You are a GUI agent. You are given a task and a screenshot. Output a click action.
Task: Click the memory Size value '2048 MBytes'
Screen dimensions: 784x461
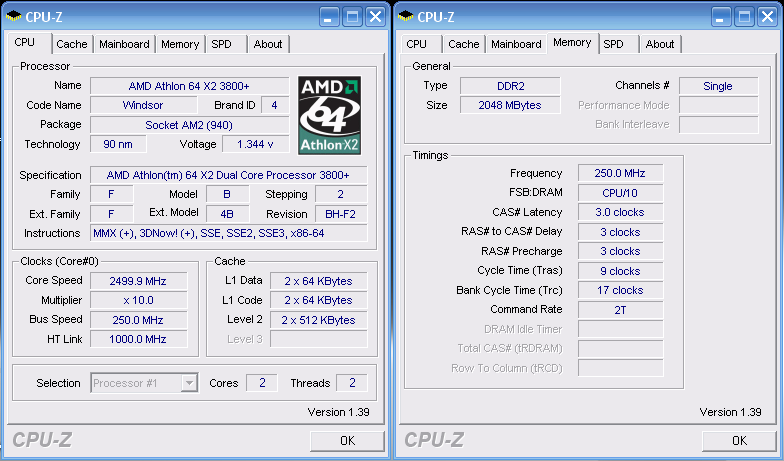(510, 105)
